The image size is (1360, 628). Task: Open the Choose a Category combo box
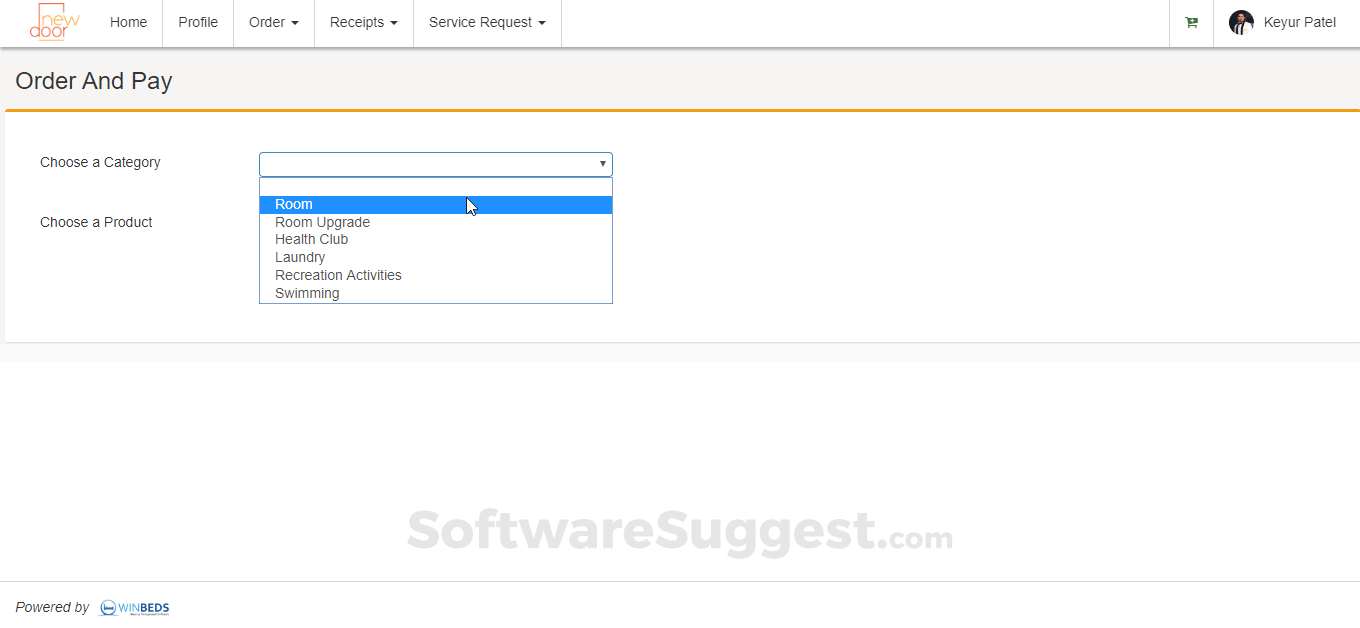[435, 163]
